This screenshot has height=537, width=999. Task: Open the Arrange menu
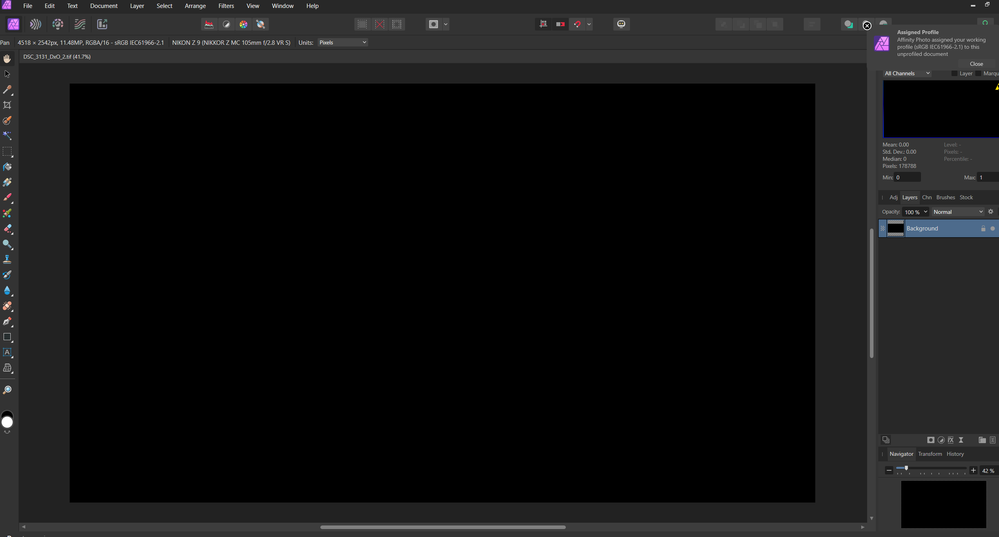195,6
